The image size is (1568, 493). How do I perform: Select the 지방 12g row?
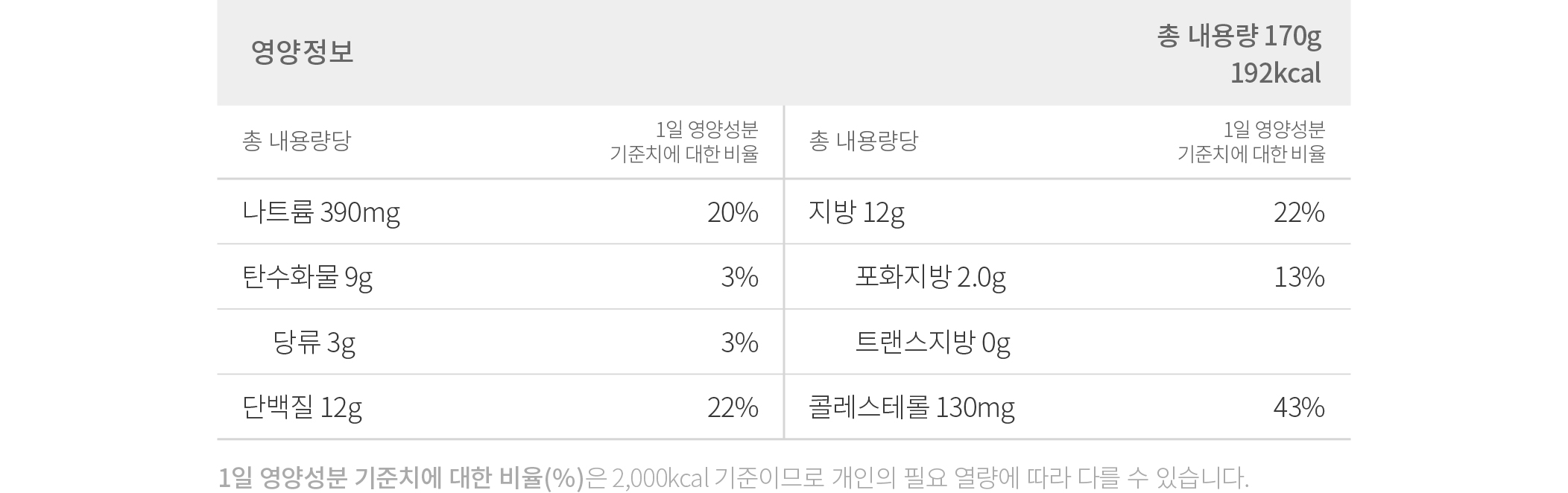pyautogui.click(x=1068, y=212)
